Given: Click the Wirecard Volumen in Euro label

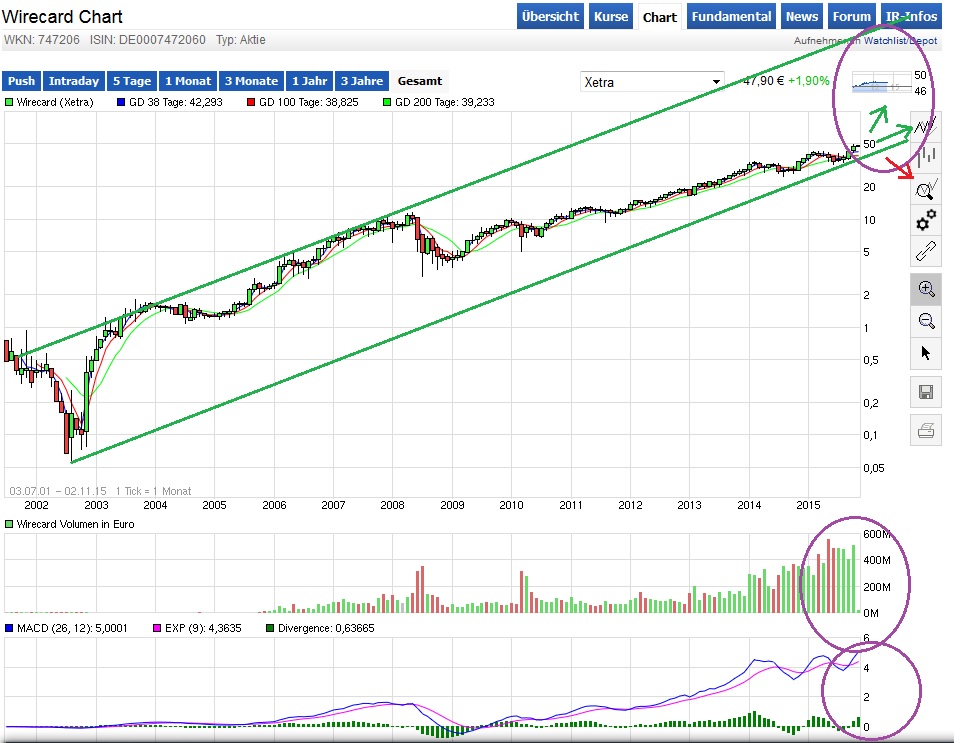Looking at the screenshot, I should [75, 525].
